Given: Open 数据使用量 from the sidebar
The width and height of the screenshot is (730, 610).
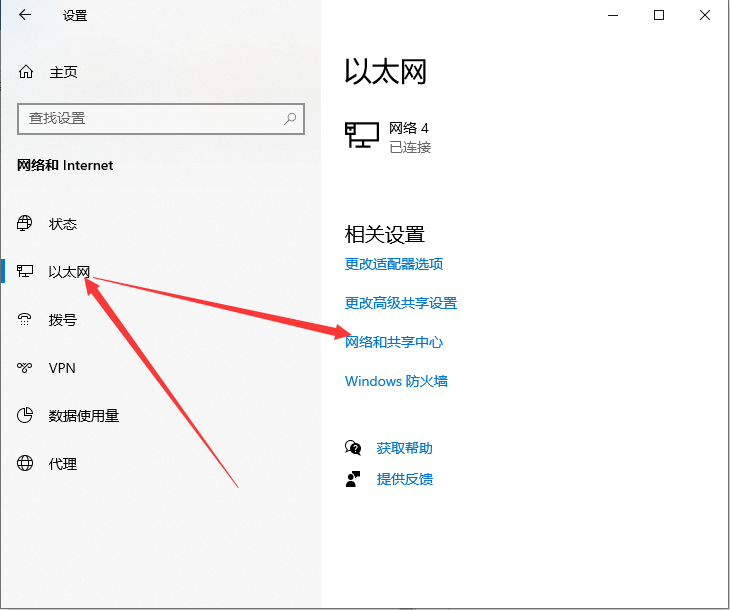Looking at the screenshot, I should pyautogui.click(x=84, y=416).
